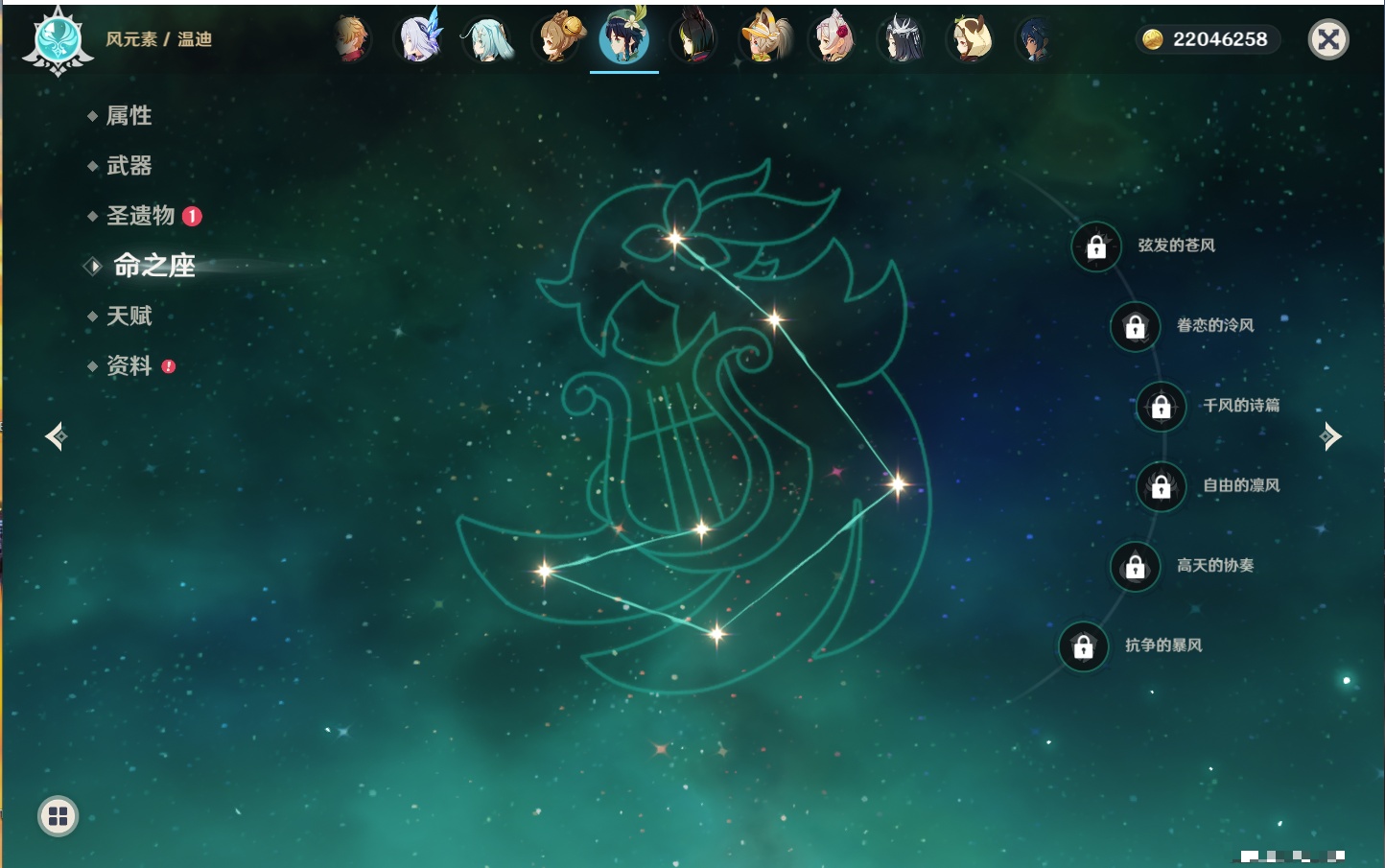
Task: Click the lock icon for 自由的凛风
Action: click(x=1162, y=487)
